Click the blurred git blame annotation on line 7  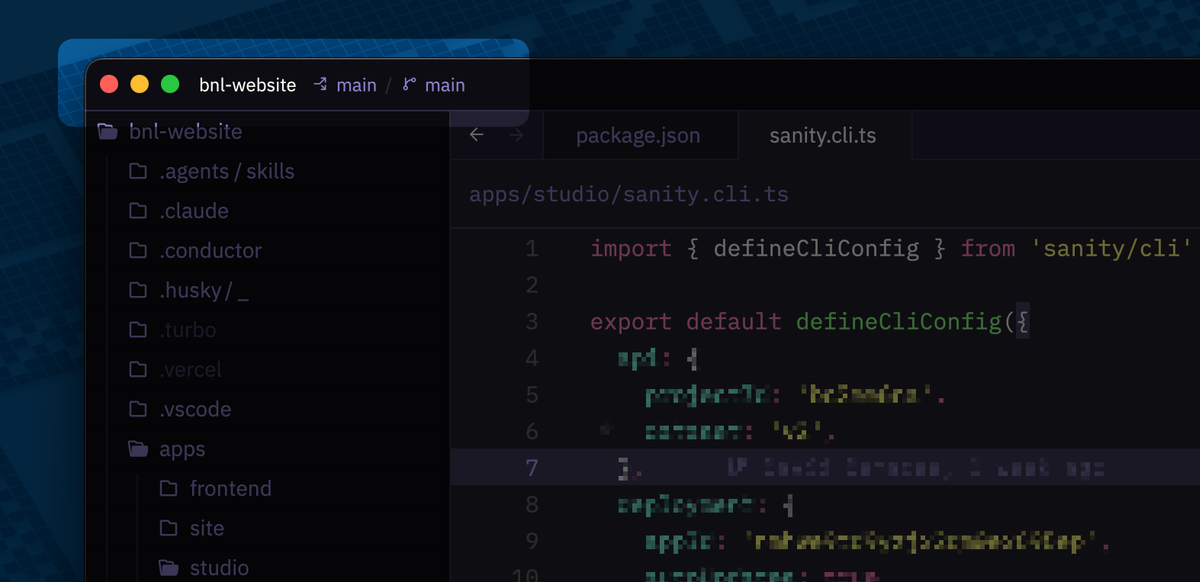(914, 467)
